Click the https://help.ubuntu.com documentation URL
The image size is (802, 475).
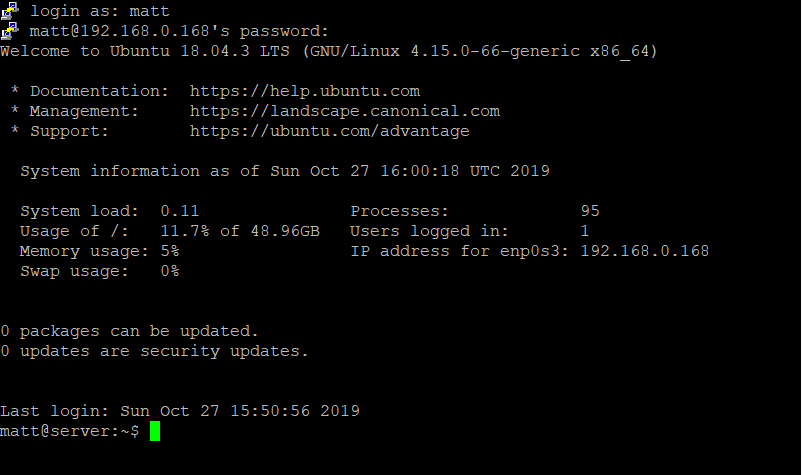click(x=304, y=91)
